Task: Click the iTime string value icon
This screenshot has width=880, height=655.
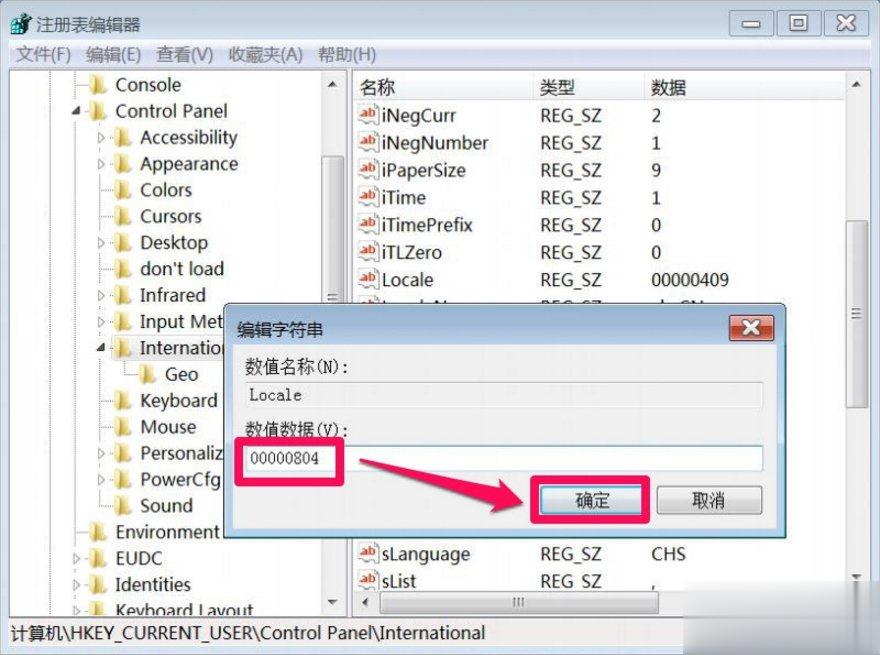Action: tap(368, 197)
